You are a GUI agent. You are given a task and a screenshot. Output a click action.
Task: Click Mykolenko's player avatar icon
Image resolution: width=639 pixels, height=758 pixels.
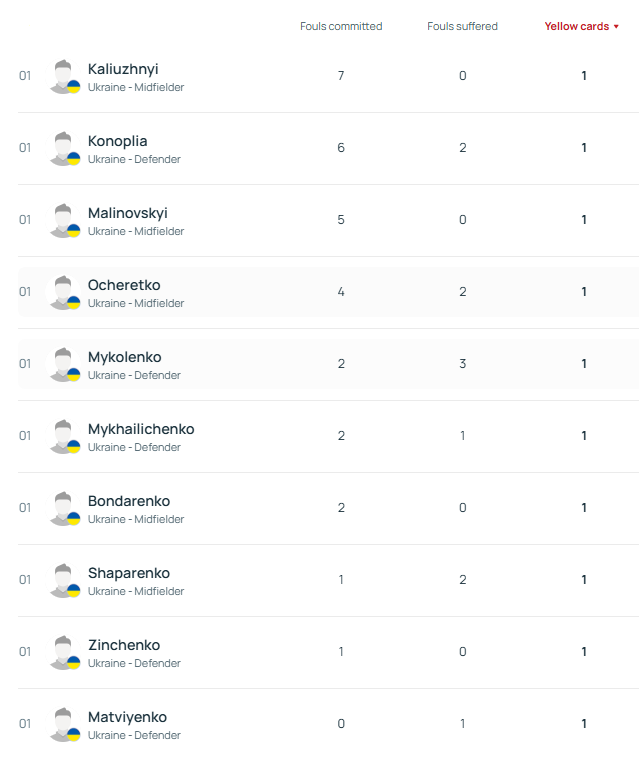[x=64, y=364]
